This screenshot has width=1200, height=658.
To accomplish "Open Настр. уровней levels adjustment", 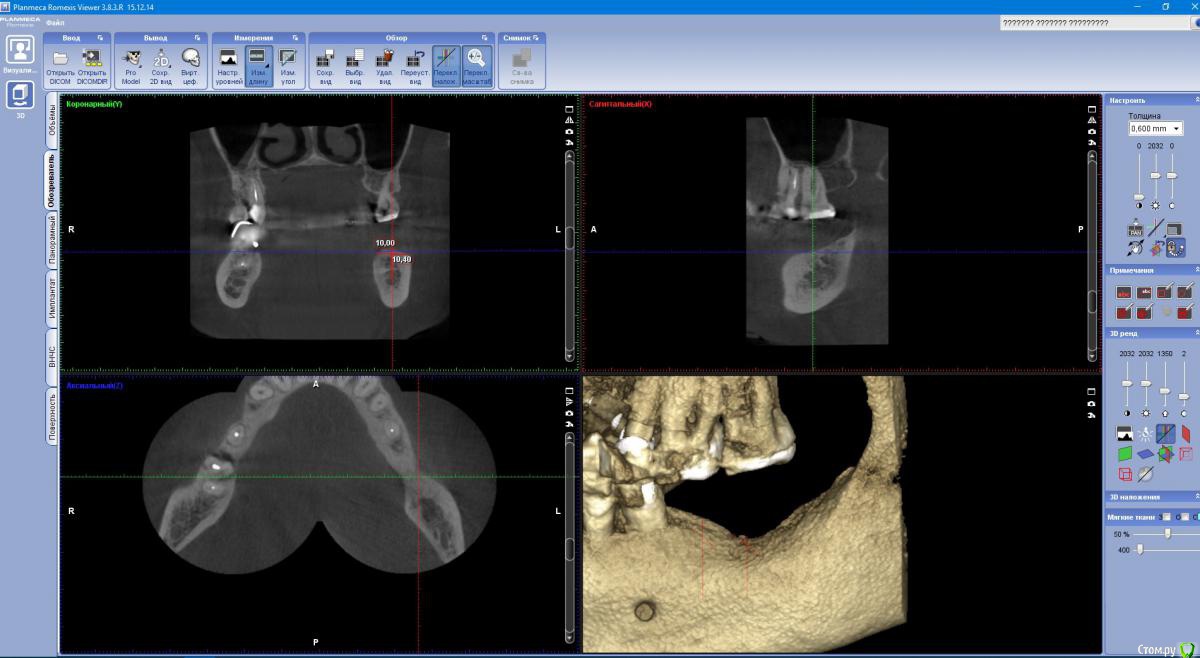I will (228, 61).
